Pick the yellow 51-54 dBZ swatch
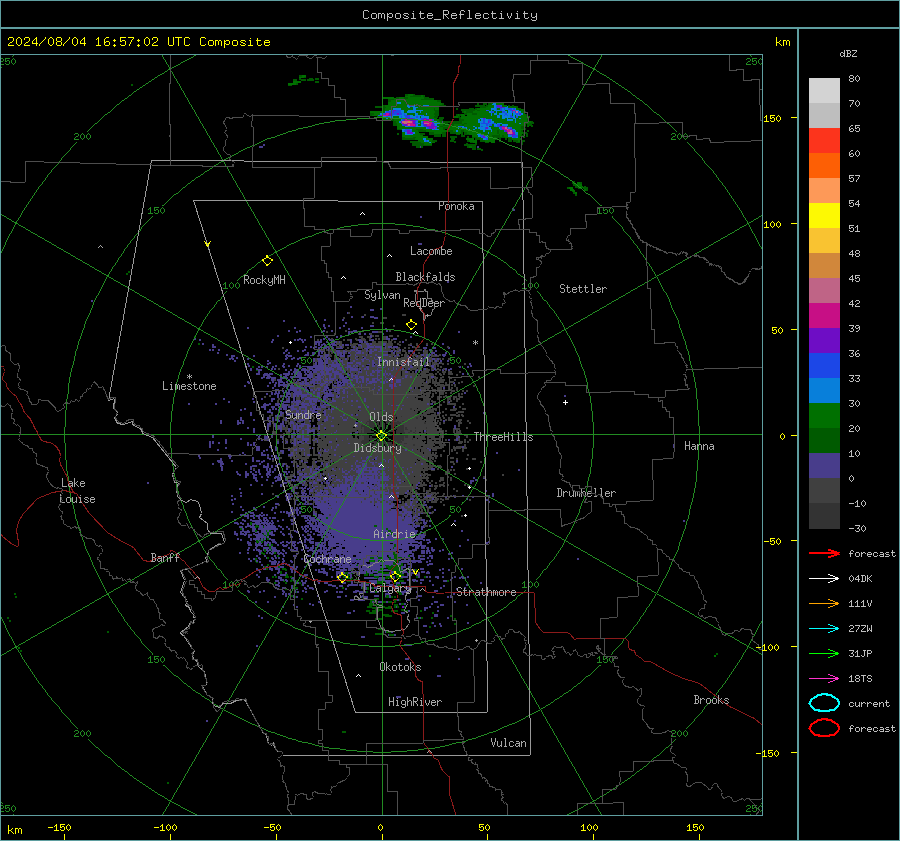The image size is (900, 841). [824, 216]
